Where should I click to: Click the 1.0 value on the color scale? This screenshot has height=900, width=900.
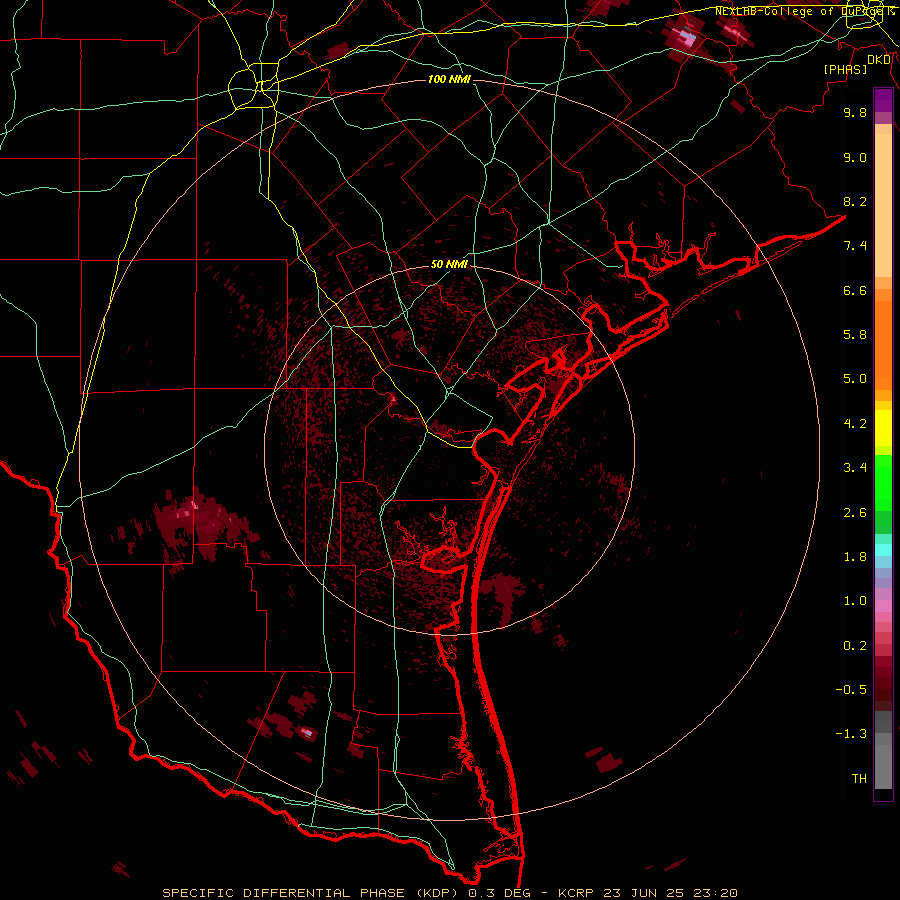[x=855, y=601]
